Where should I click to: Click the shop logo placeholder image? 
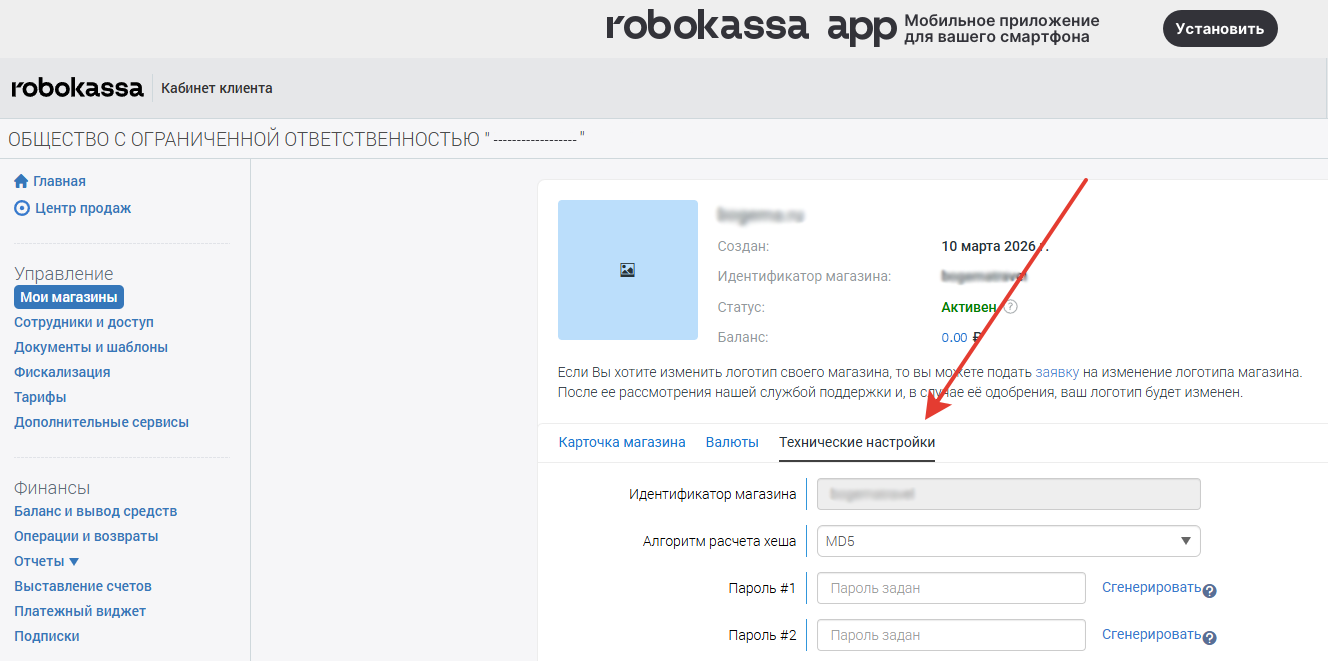click(628, 270)
